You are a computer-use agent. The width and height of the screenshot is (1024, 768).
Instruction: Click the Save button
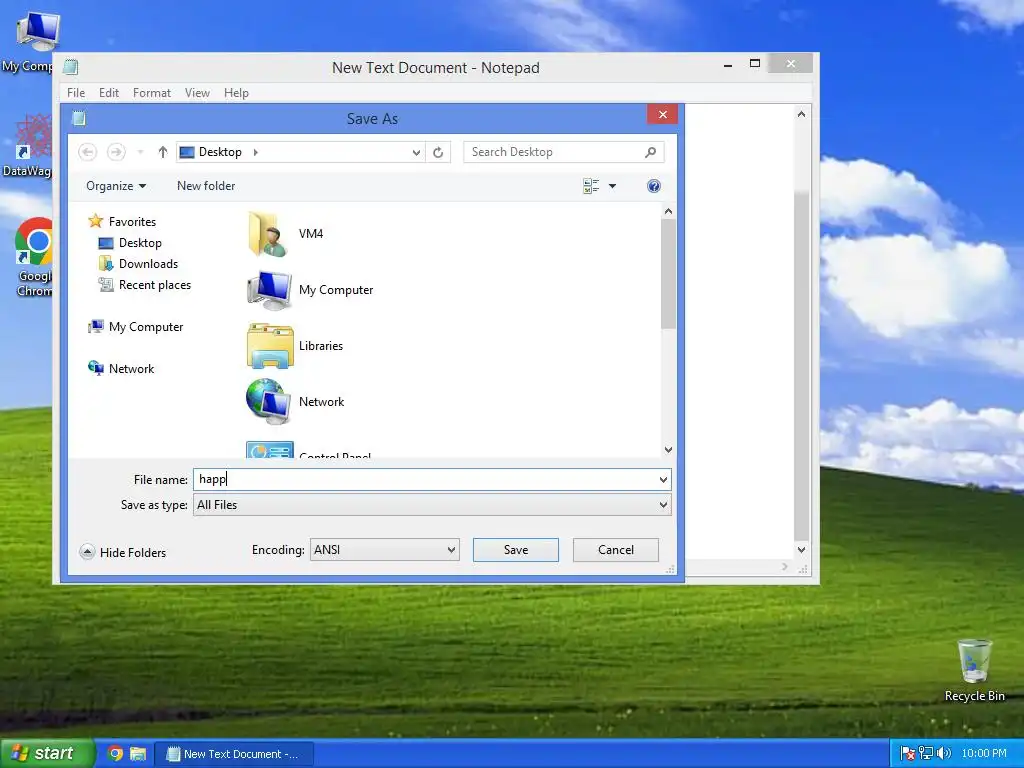click(x=516, y=550)
